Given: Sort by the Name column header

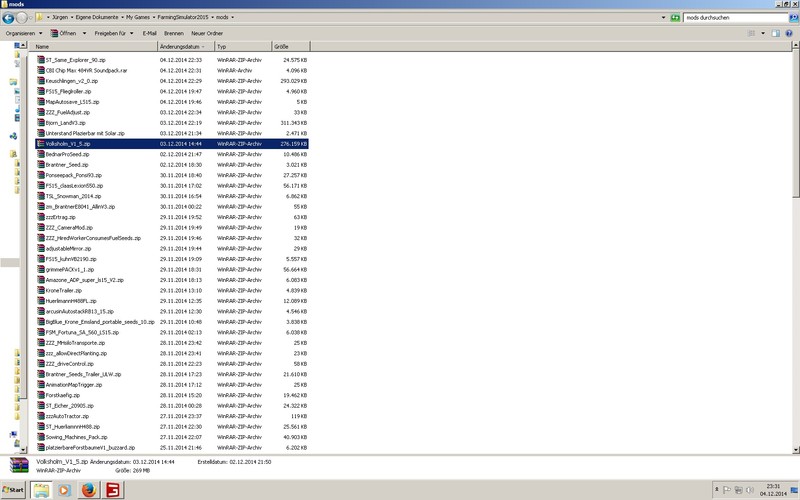Looking at the screenshot, I should 95,46.
